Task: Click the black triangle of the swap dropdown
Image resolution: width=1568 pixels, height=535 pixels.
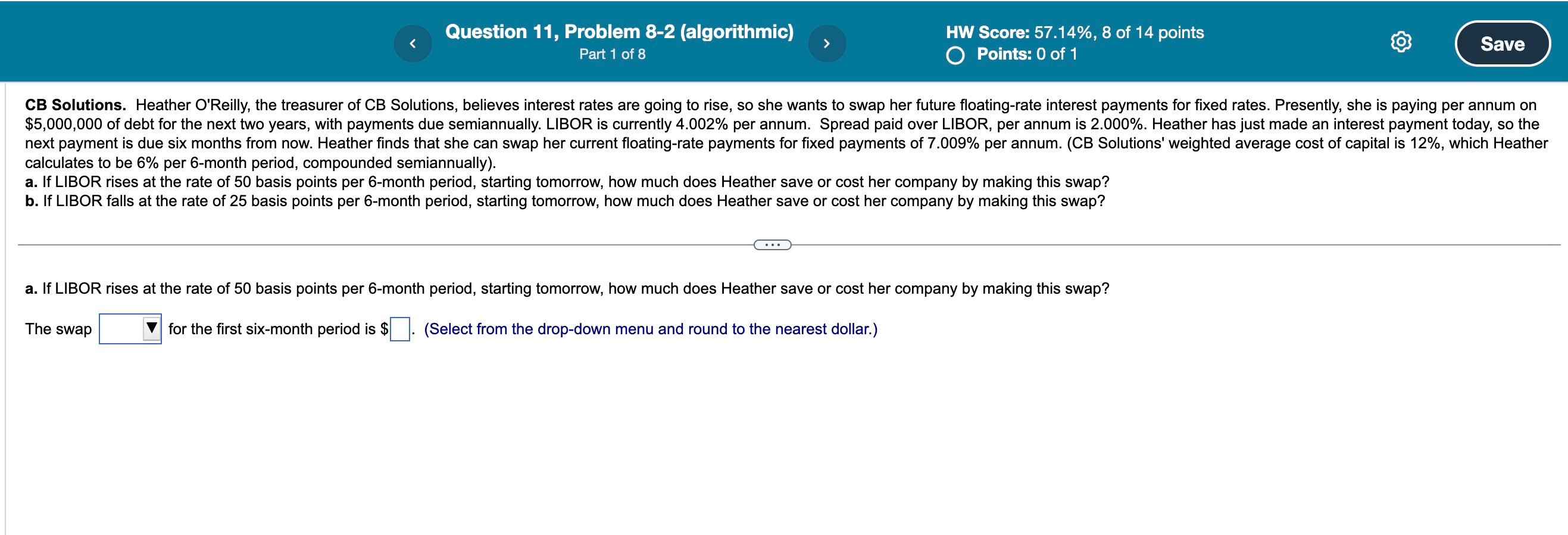Action: (151, 328)
